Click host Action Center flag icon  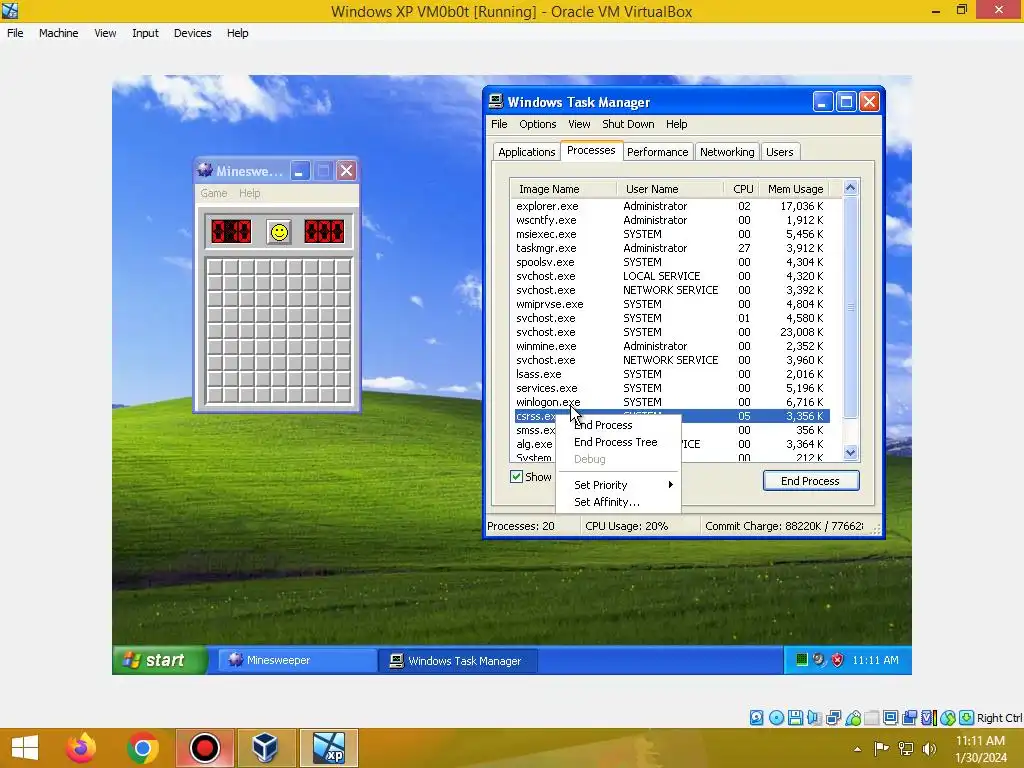(882, 748)
